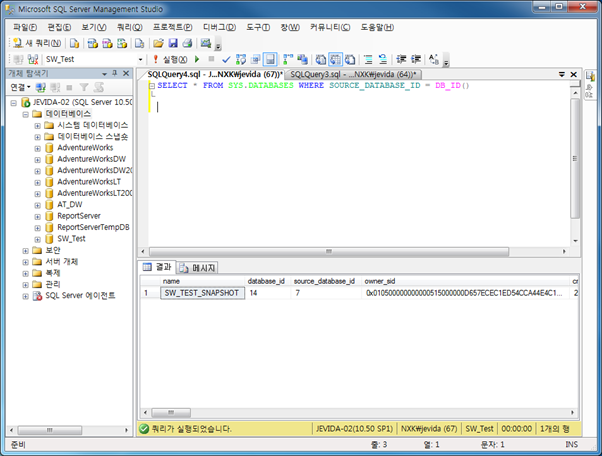Expand the AdventureWorks database node
This screenshot has width=602, height=456.
click(x=37, y=148)
